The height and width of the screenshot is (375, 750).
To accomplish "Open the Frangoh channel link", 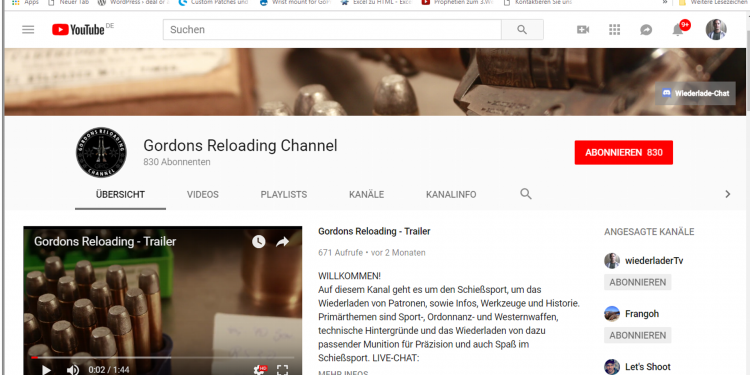I will pos(642,314).
